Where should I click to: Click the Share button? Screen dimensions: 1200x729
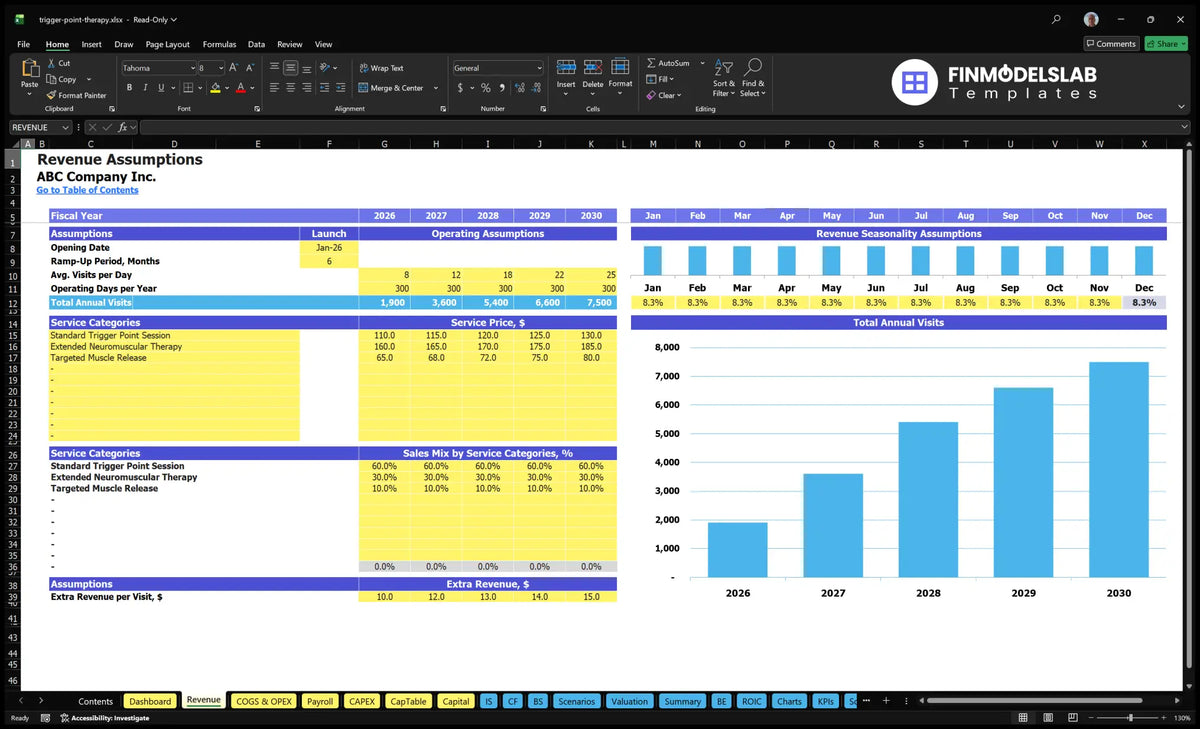point(1166,44)
